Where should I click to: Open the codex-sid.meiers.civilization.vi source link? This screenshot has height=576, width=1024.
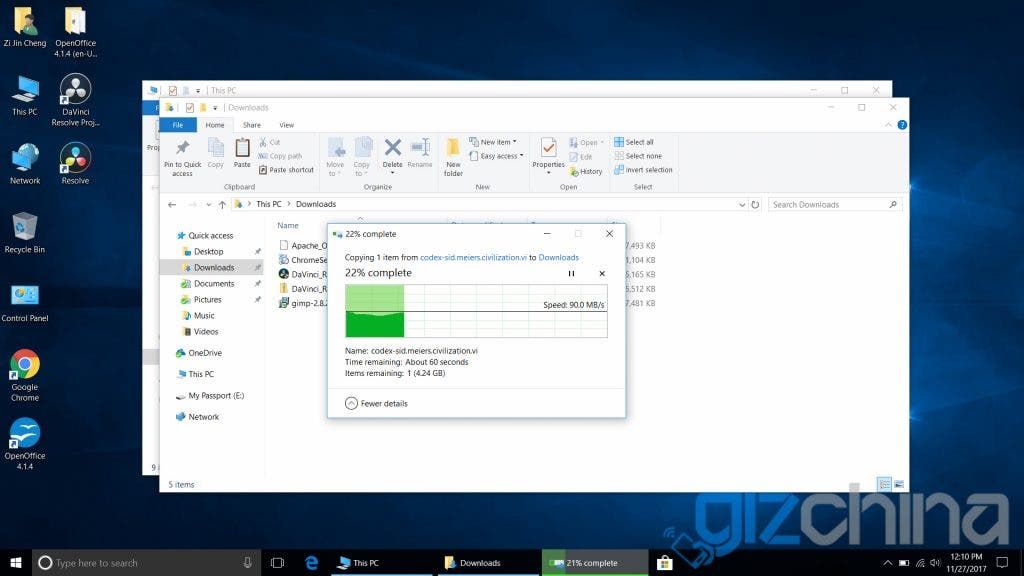(x=473, y=257)
